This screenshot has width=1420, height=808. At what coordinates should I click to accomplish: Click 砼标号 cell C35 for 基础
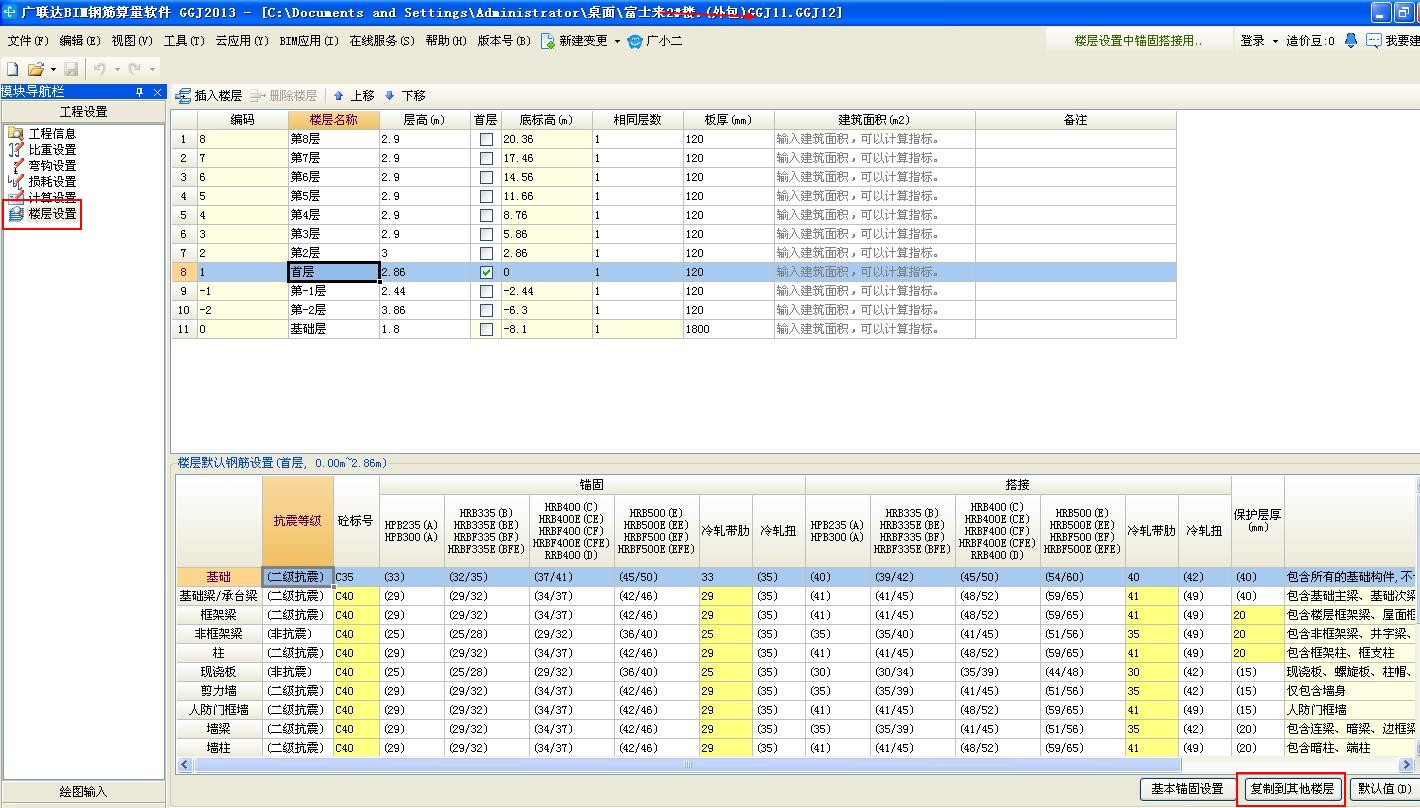point(356,577)
